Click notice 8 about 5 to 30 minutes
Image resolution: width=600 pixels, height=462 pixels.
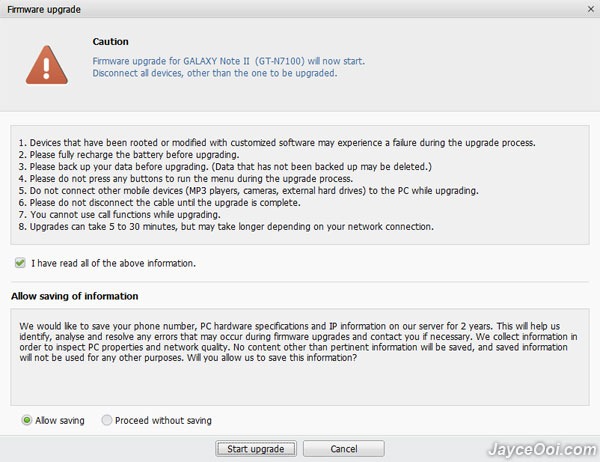pyautogui.click(x=226, y=226)
